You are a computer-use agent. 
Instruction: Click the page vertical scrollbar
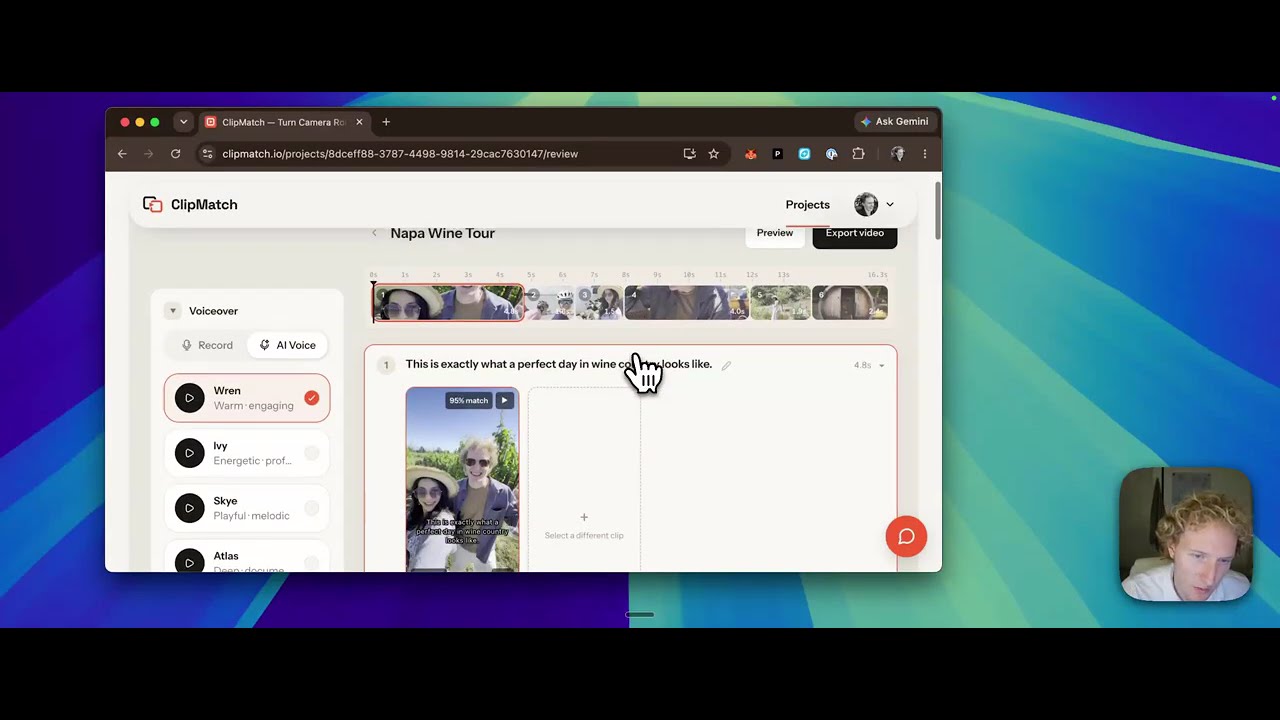click(937, 210)
